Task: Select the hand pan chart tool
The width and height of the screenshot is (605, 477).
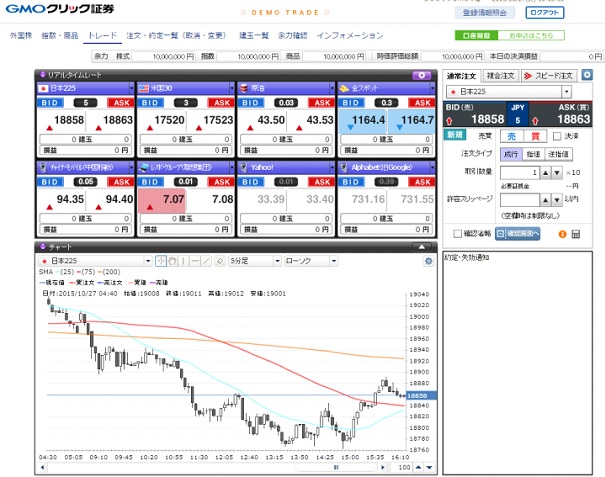Action: pos(172,261)
